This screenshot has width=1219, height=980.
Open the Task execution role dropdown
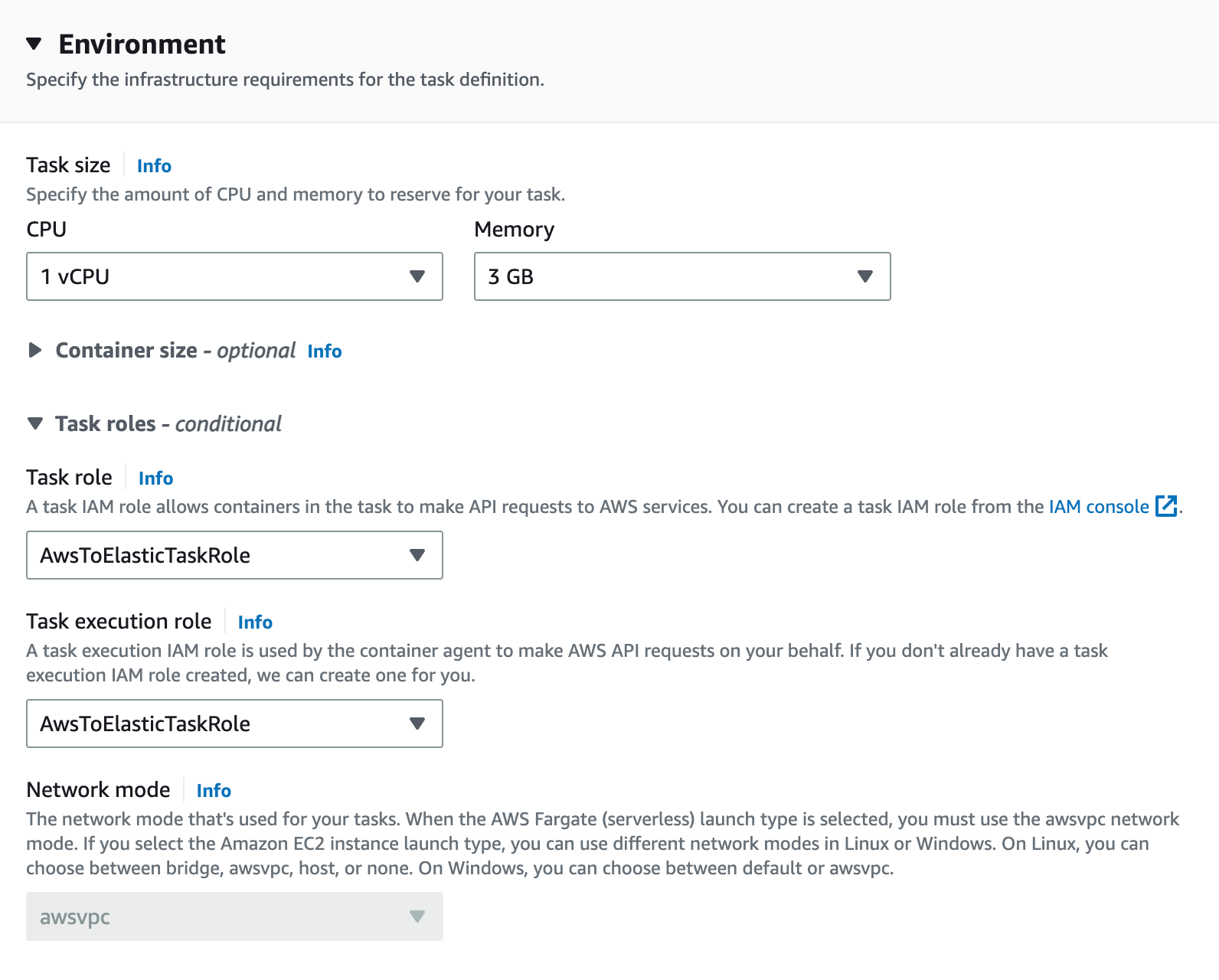point(234,724)
